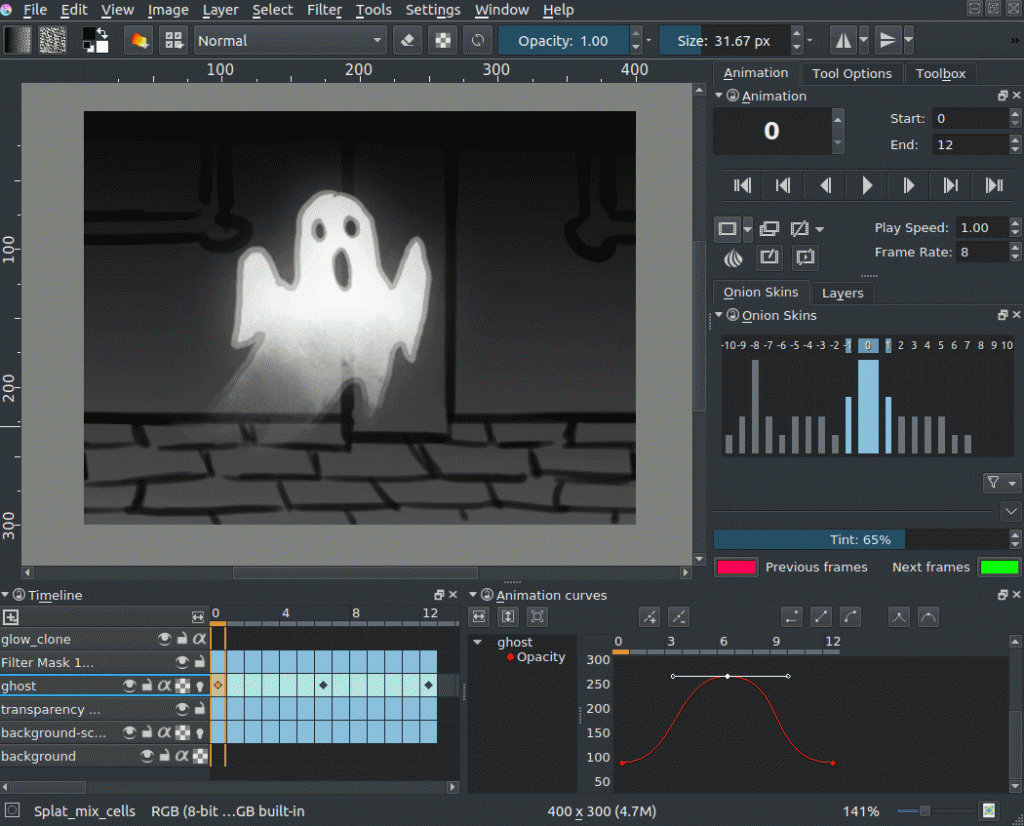Step back one frame

825,185
